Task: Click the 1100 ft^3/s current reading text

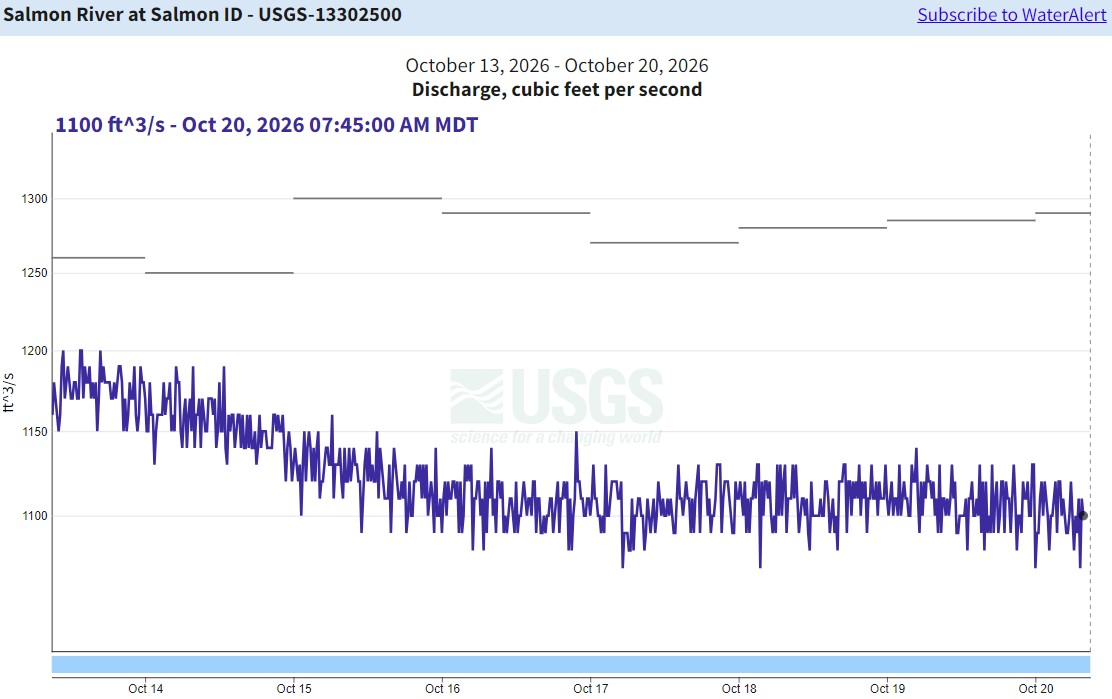Action: pos(267,125)
